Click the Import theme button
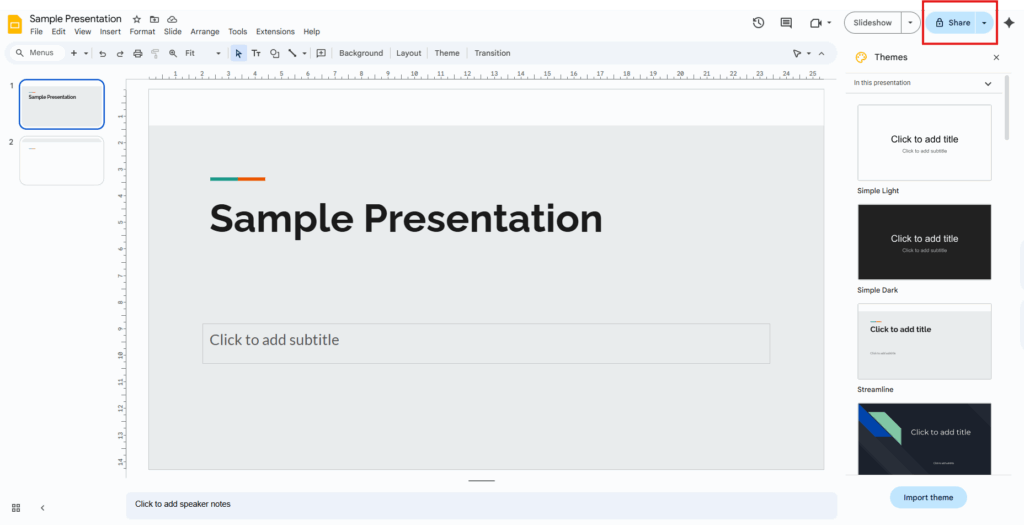 (928, 497)
